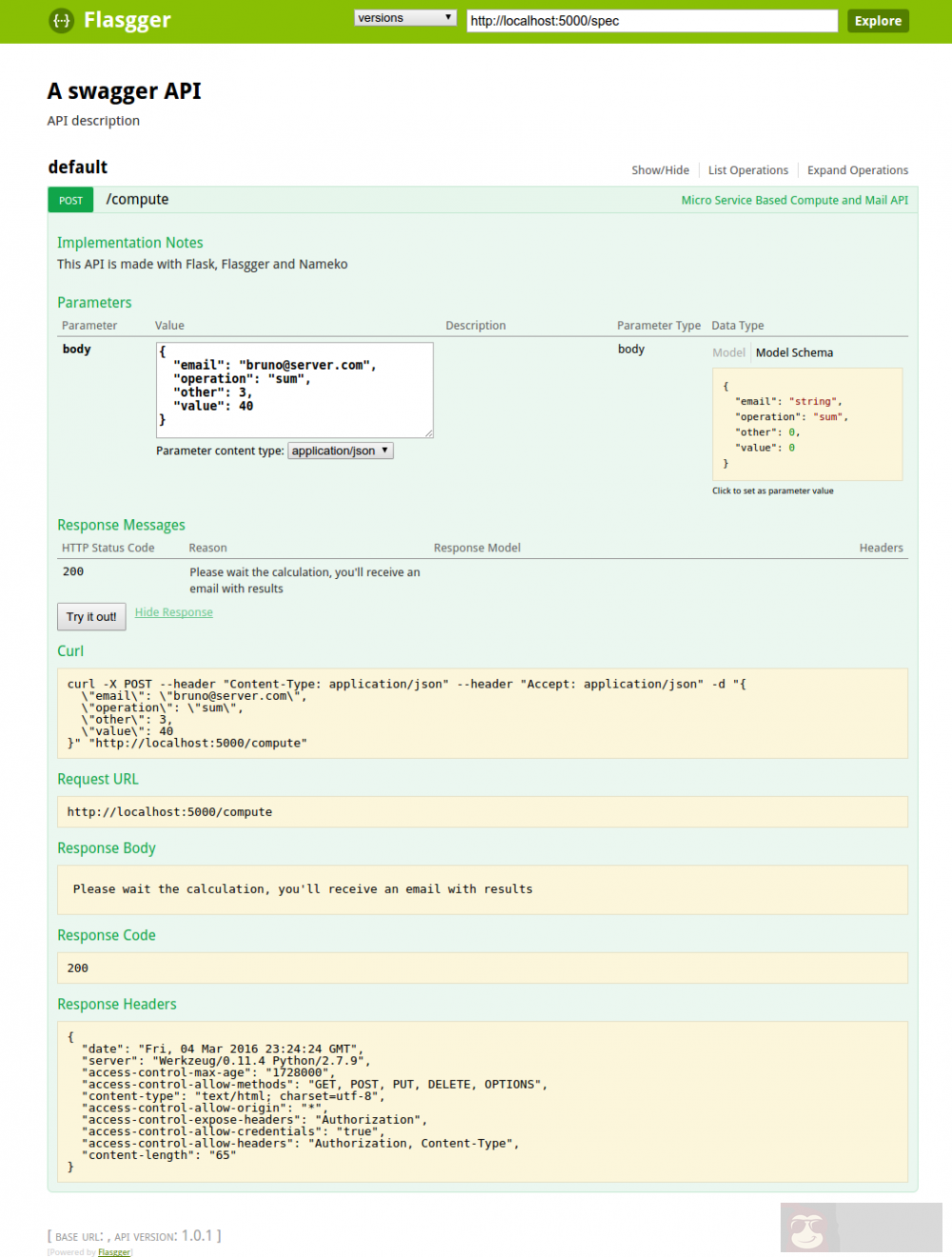The height and width of the screenshot is (1257, 952).
Task: Collapse the POST /compute operation badge
Action: click(70, 200)
